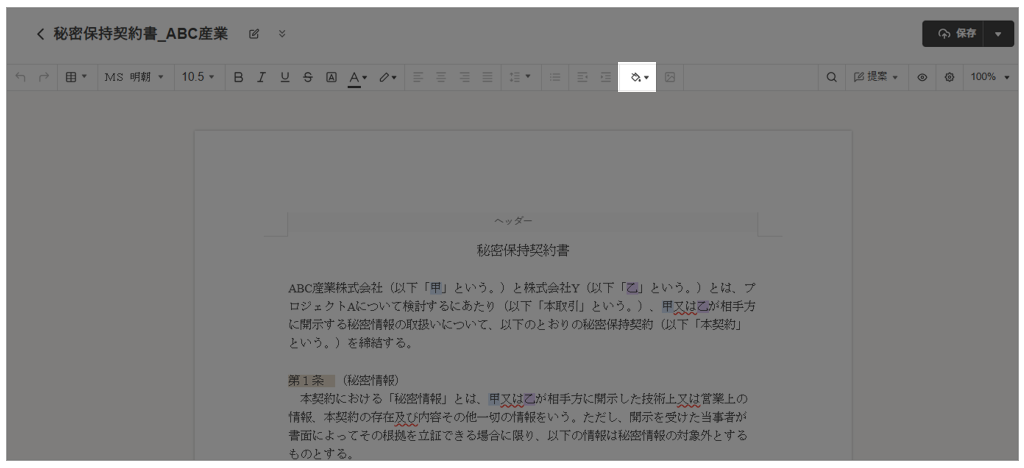Viewport: 1024px width, 468px height.
Task: Expand the arrow beside 保存 button
Action: 999,34
